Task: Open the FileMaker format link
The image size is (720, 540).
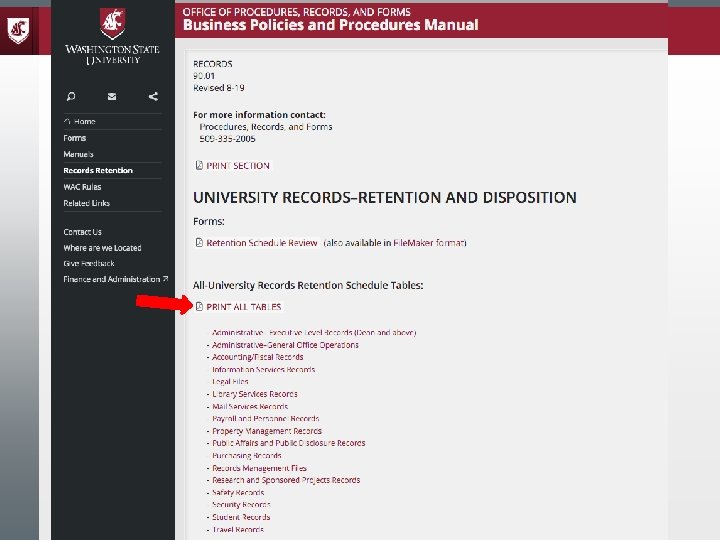Action: [x=430, y=243]
